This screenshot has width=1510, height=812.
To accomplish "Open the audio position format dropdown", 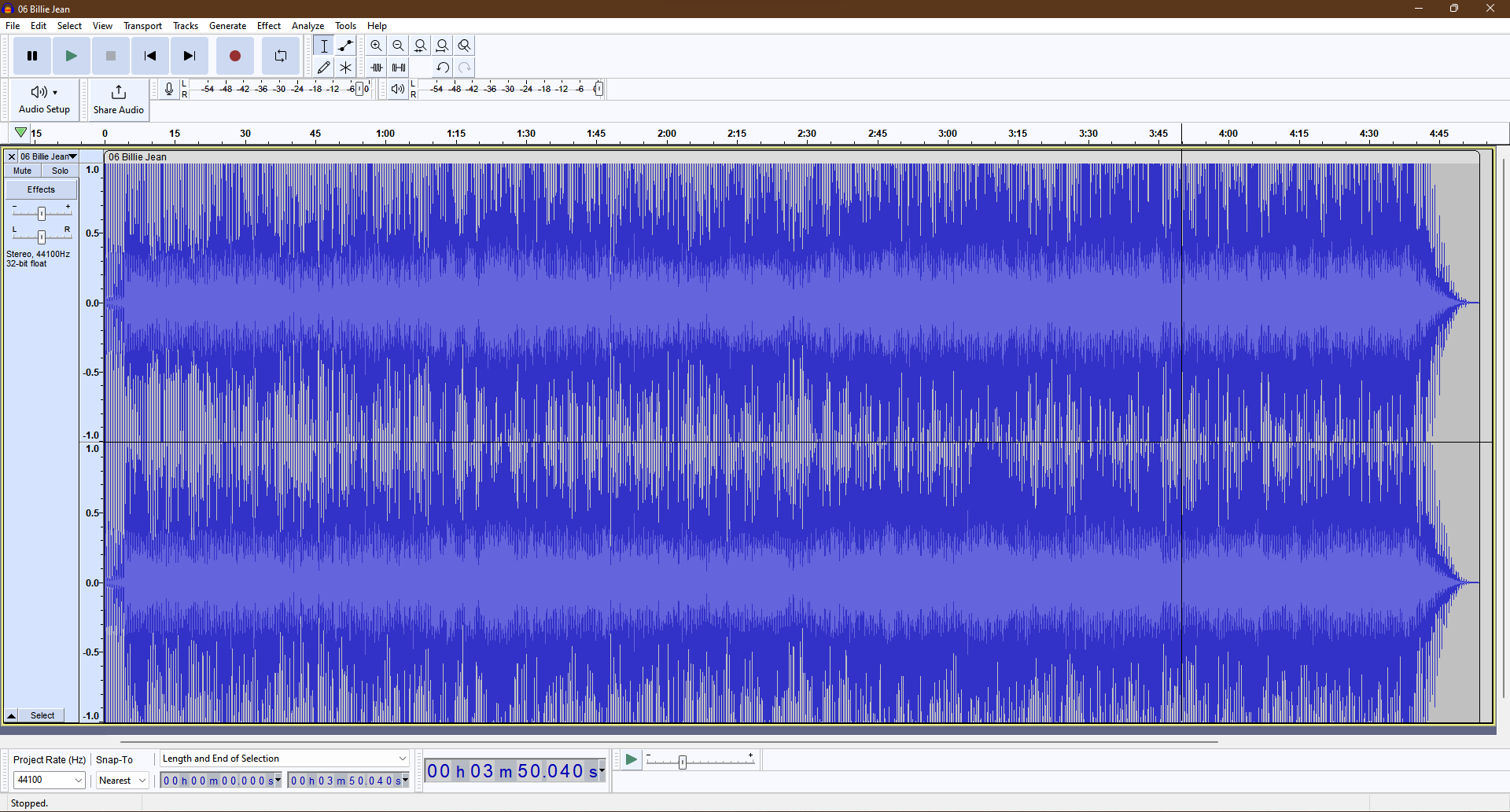I will click(602, 770).
